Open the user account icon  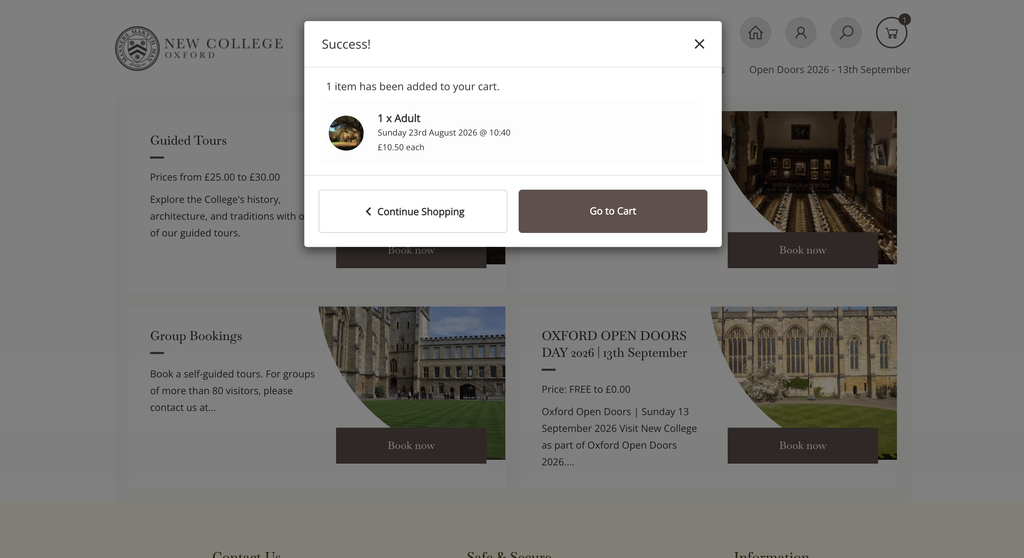pos(801,33)
